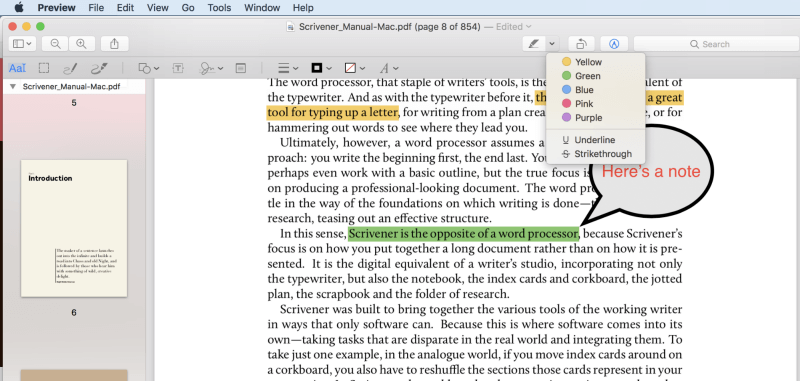
Task: Open the Share button
Action: pos(114,44)
